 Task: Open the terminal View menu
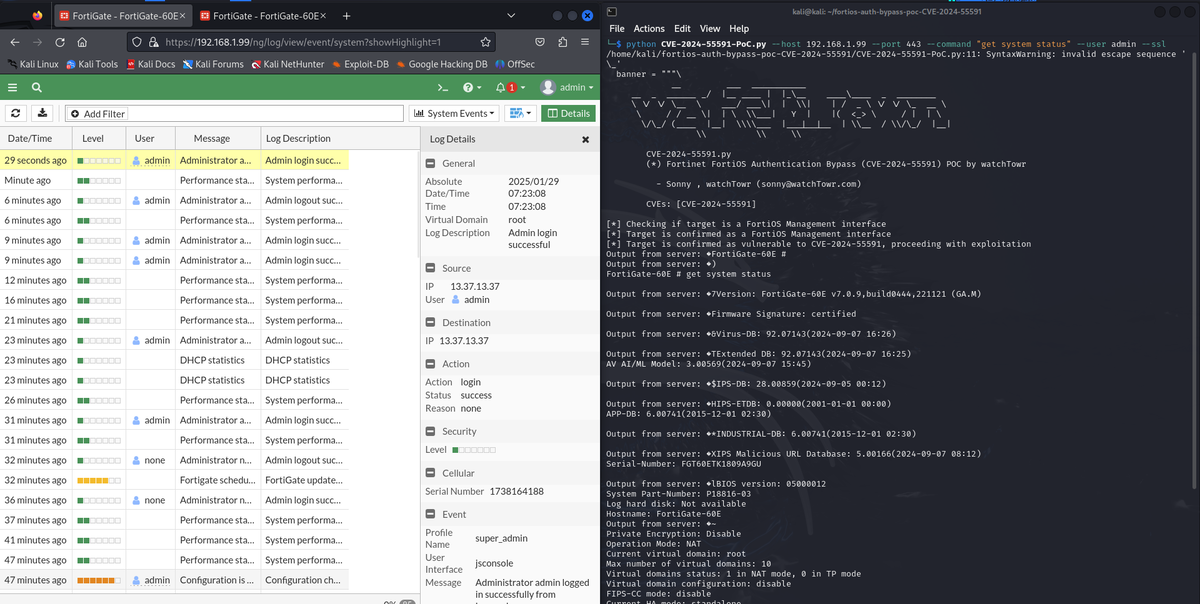[x=710, y=29]
